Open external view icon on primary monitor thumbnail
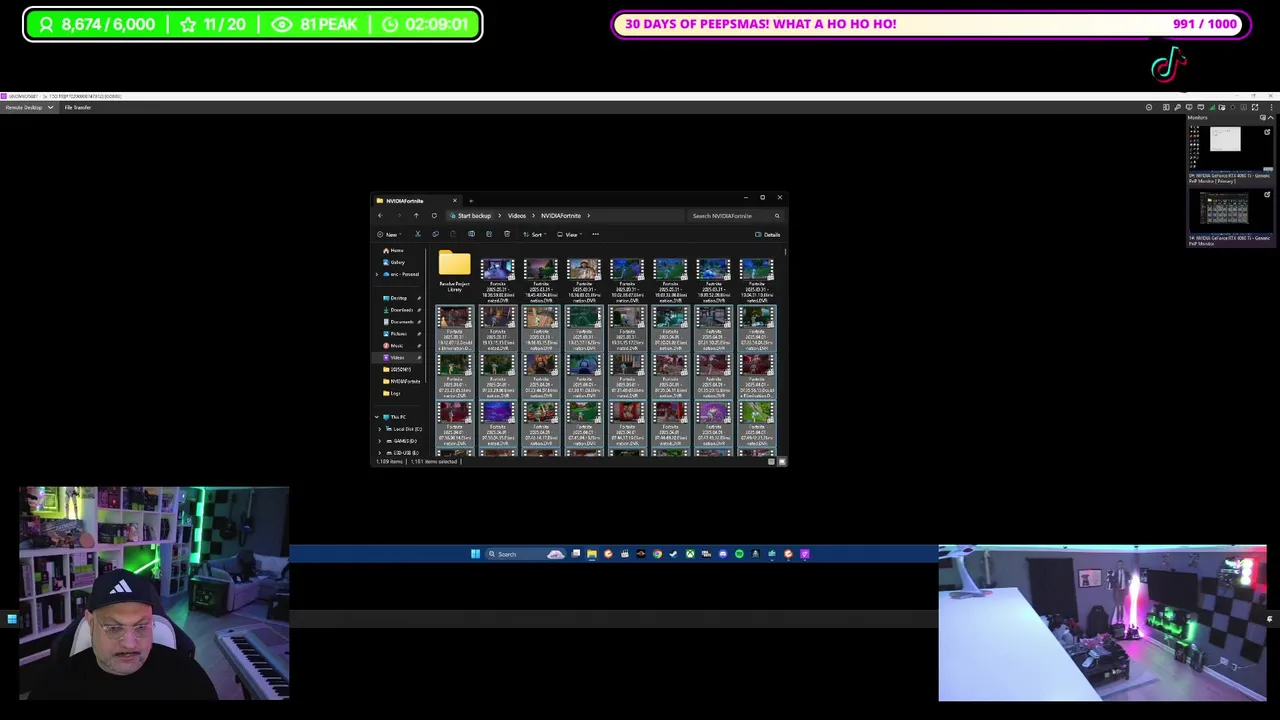1280x720 pixels. click(x=1267, y=132)
